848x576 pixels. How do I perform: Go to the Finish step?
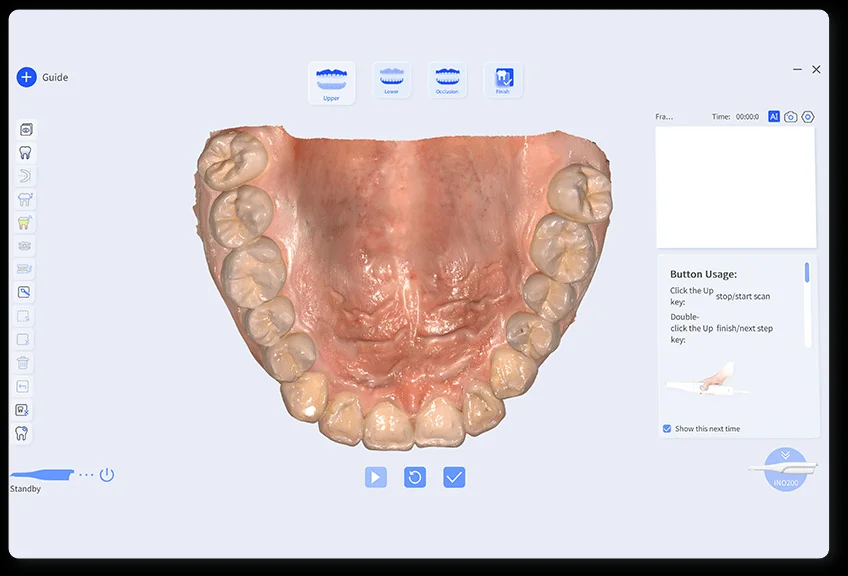(503, 80)
